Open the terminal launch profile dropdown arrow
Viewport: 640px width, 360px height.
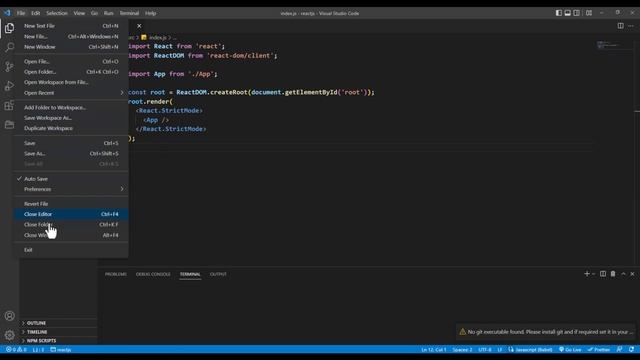click(x=593, y=274)
